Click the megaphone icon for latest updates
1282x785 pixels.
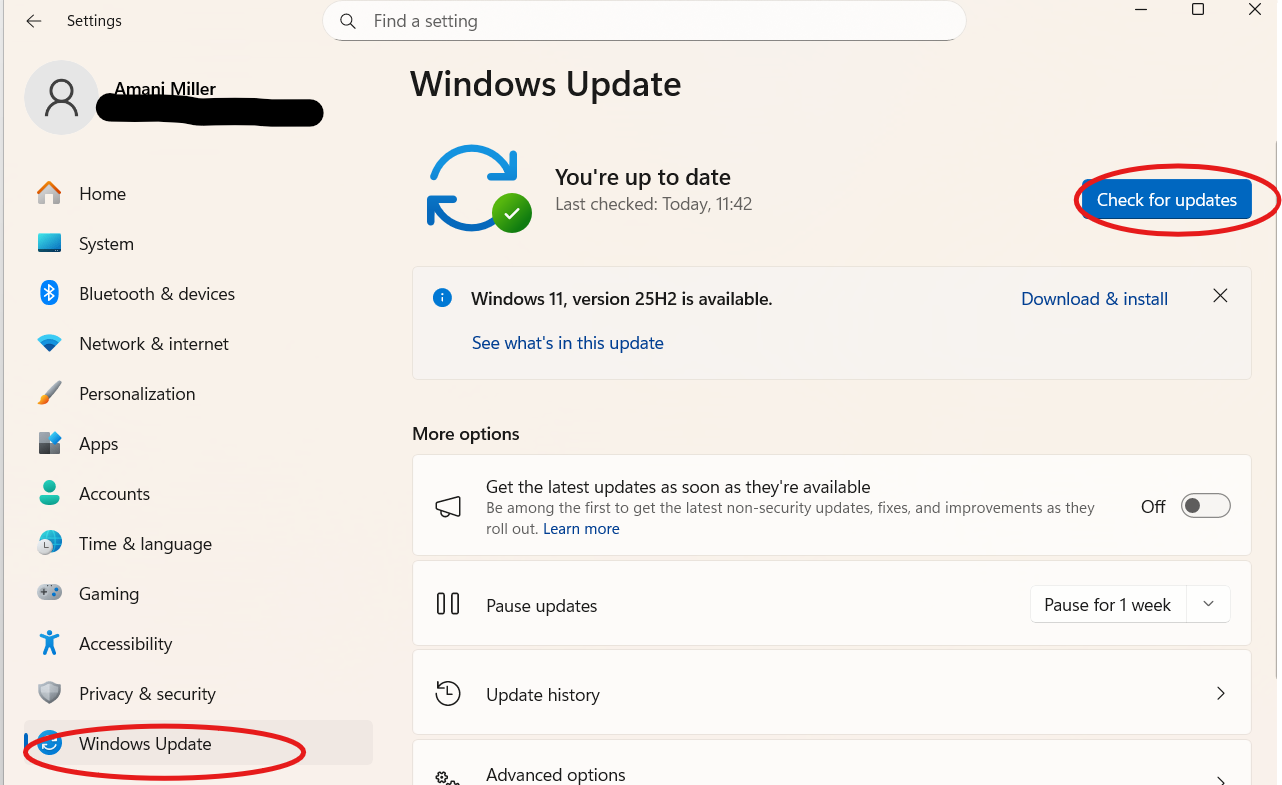click(448, 506)
